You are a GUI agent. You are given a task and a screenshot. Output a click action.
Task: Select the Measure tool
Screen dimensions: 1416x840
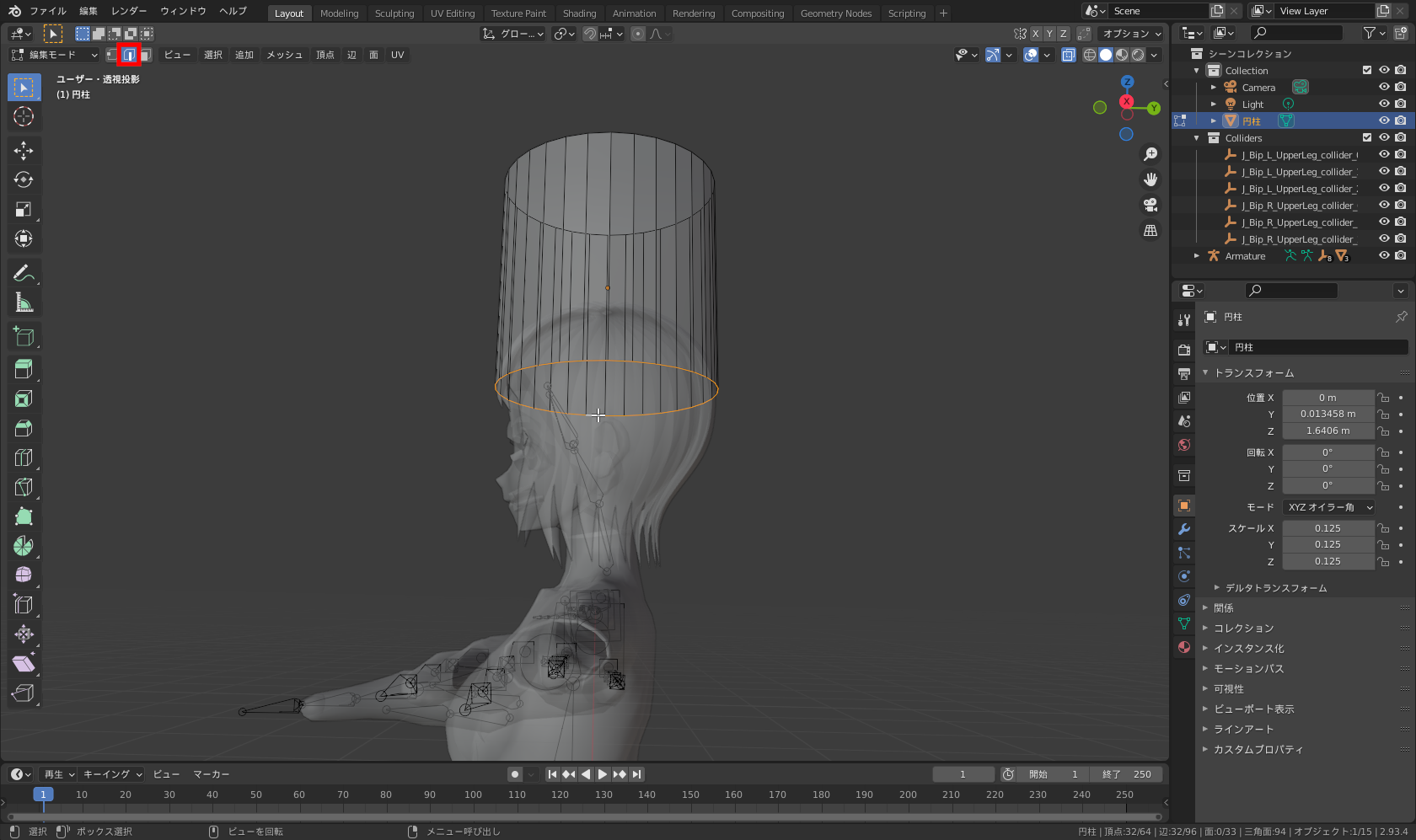pyautogui.click(x=24, y=302)
